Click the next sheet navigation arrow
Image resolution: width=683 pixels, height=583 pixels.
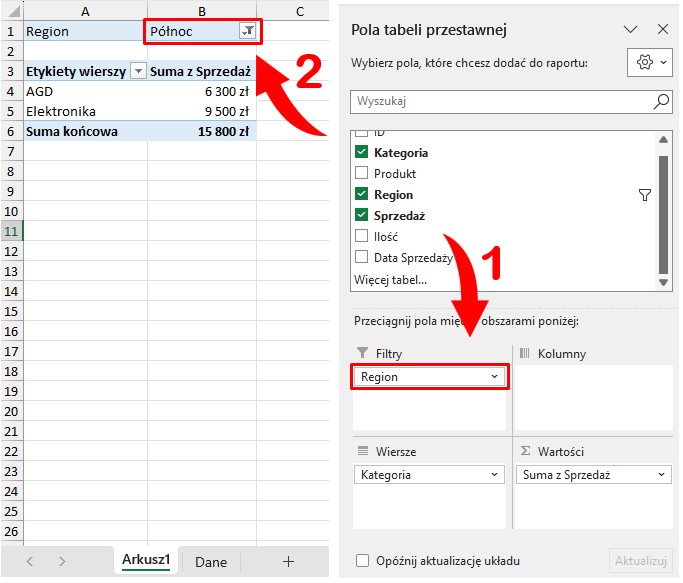(x=62, y=561)
